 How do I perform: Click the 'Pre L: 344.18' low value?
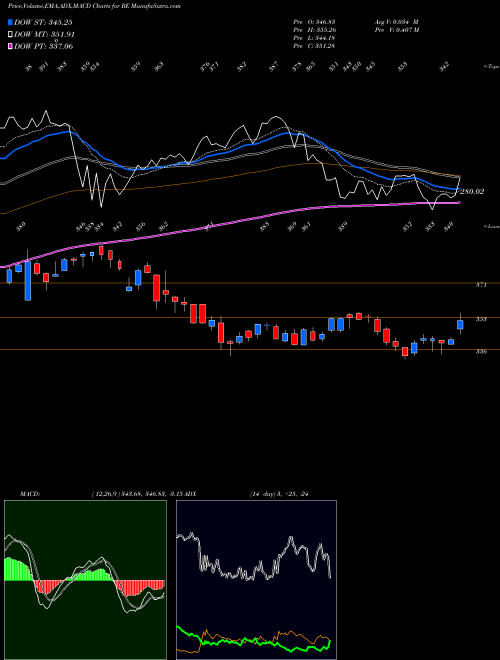point(314,38)
